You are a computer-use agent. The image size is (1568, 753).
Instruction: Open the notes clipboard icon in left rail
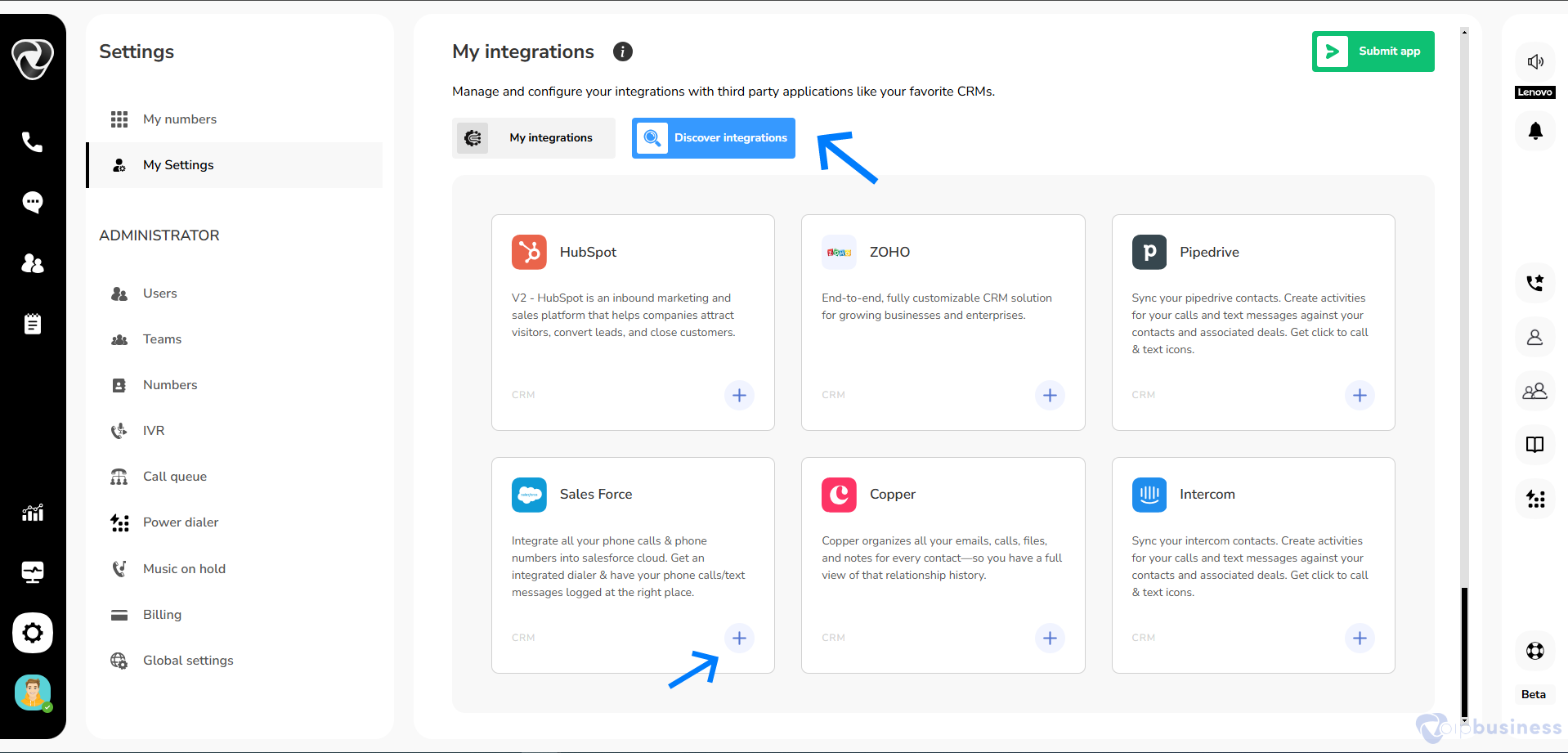coord(33,324)
